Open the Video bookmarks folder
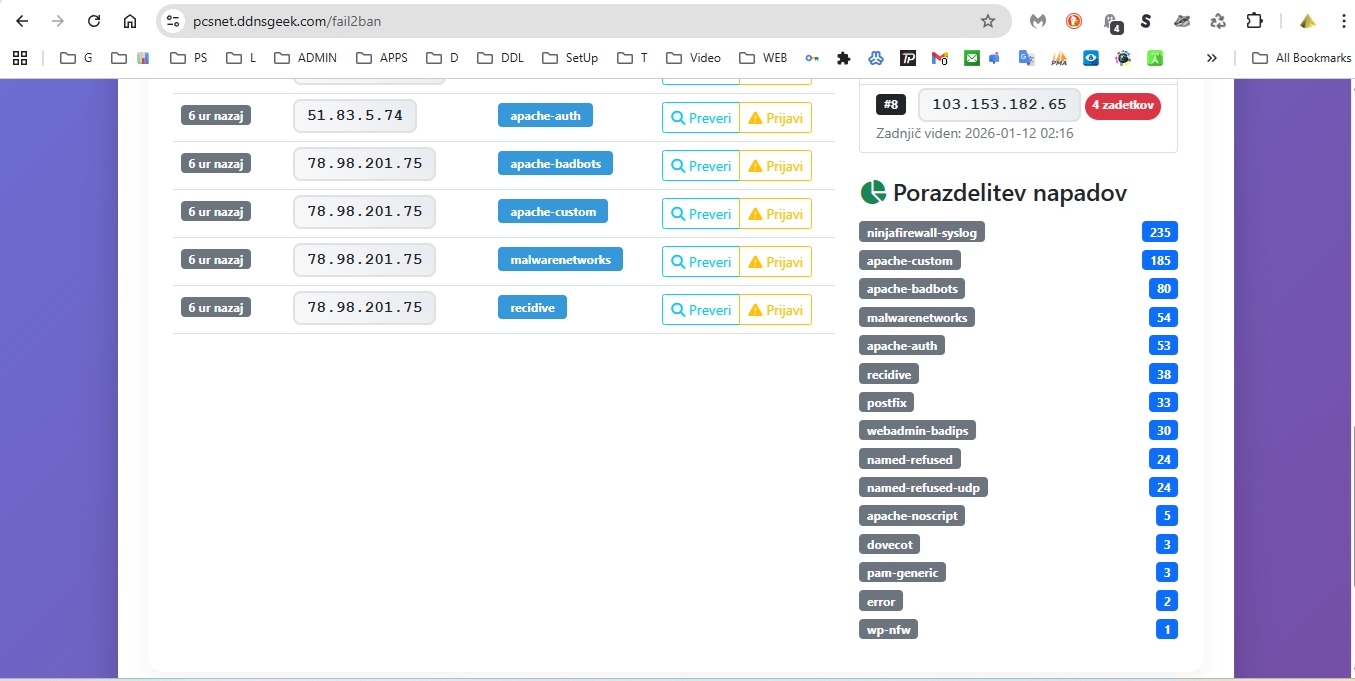This screenshot has width=1355, height=681. [693, 58]
